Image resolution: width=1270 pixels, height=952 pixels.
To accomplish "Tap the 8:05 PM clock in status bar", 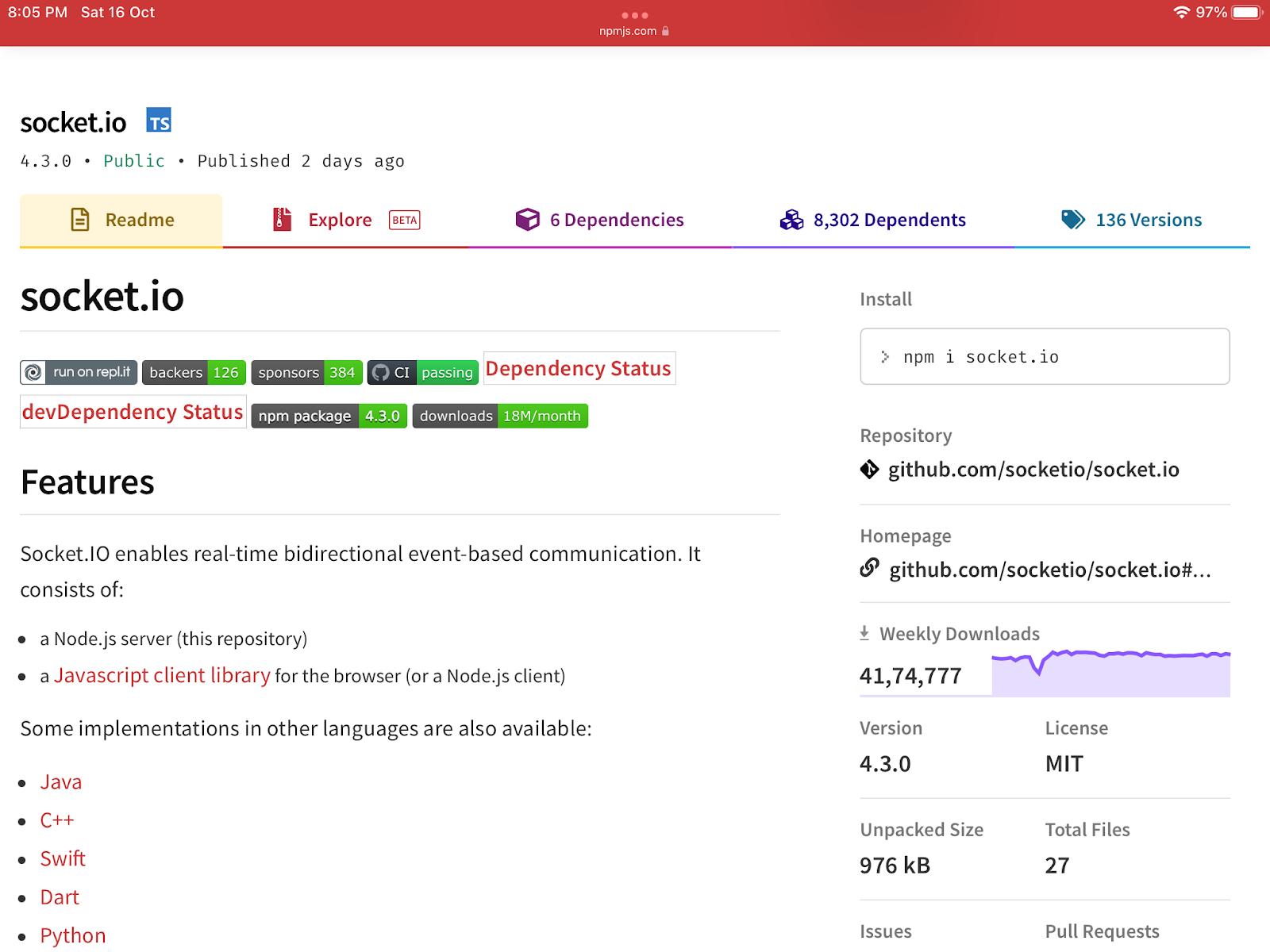I will point(37,13).
